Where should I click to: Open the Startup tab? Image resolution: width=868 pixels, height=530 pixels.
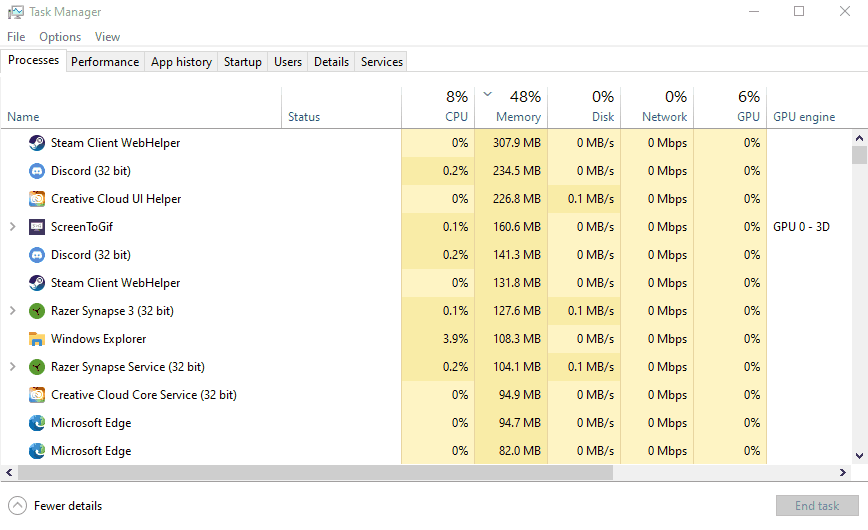[x=242, y=62]
